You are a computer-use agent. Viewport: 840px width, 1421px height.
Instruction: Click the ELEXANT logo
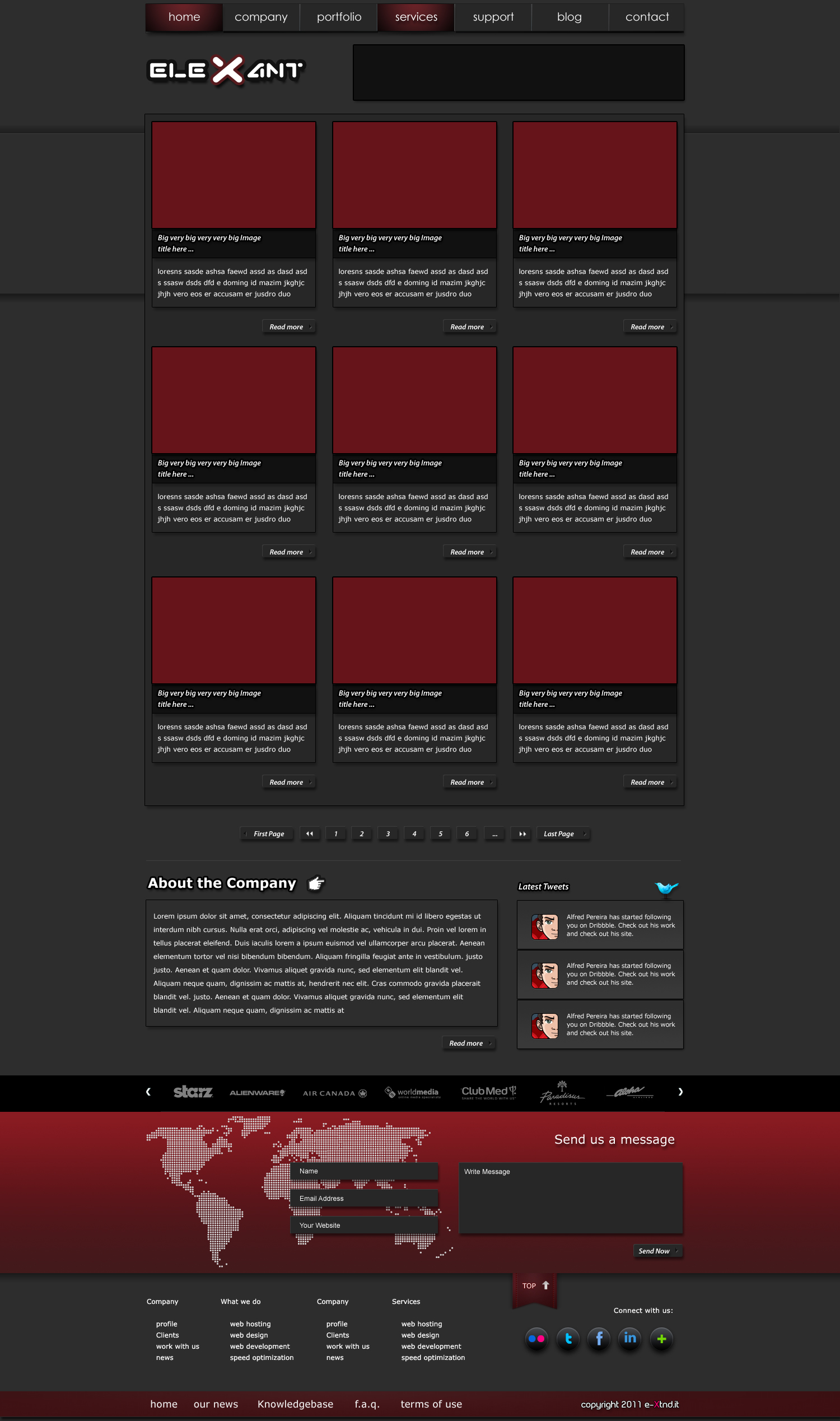click(x=226, y=70)
